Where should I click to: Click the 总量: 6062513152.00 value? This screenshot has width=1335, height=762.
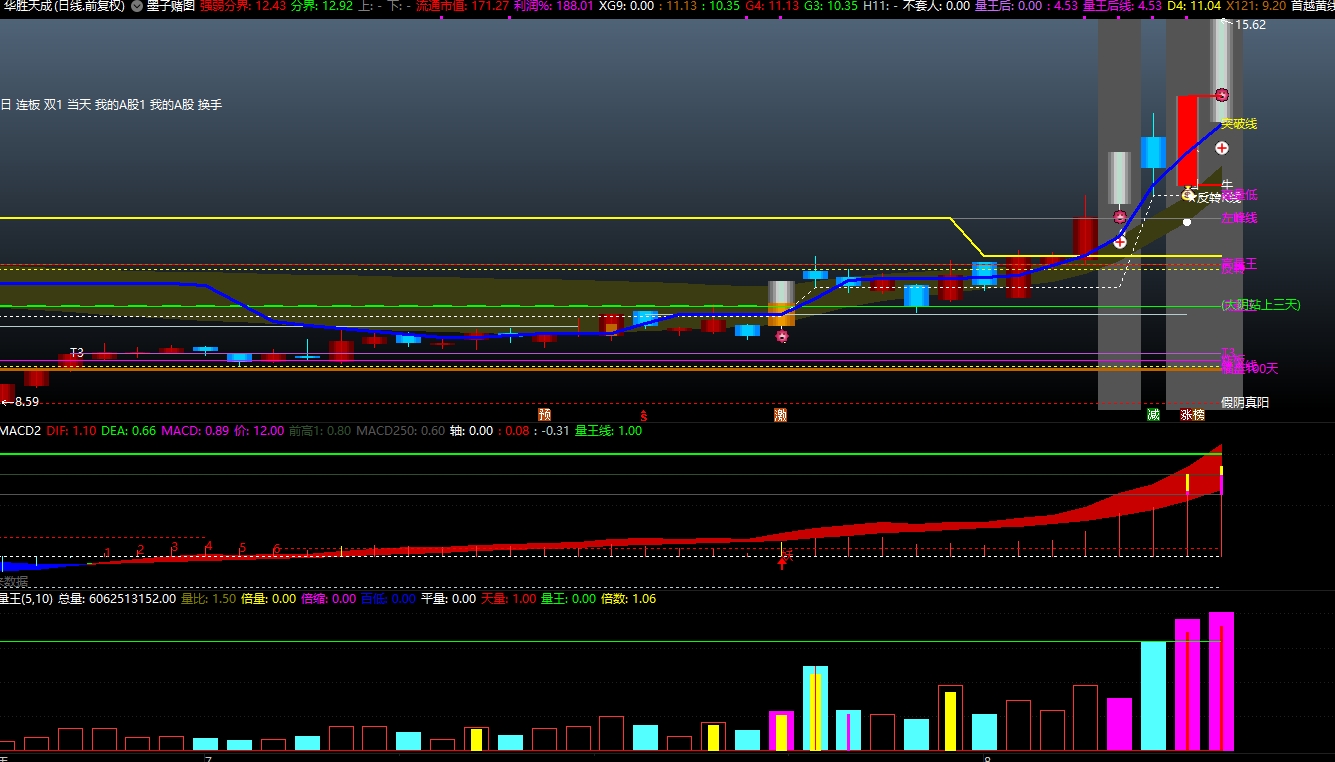[x=117, y=599]
